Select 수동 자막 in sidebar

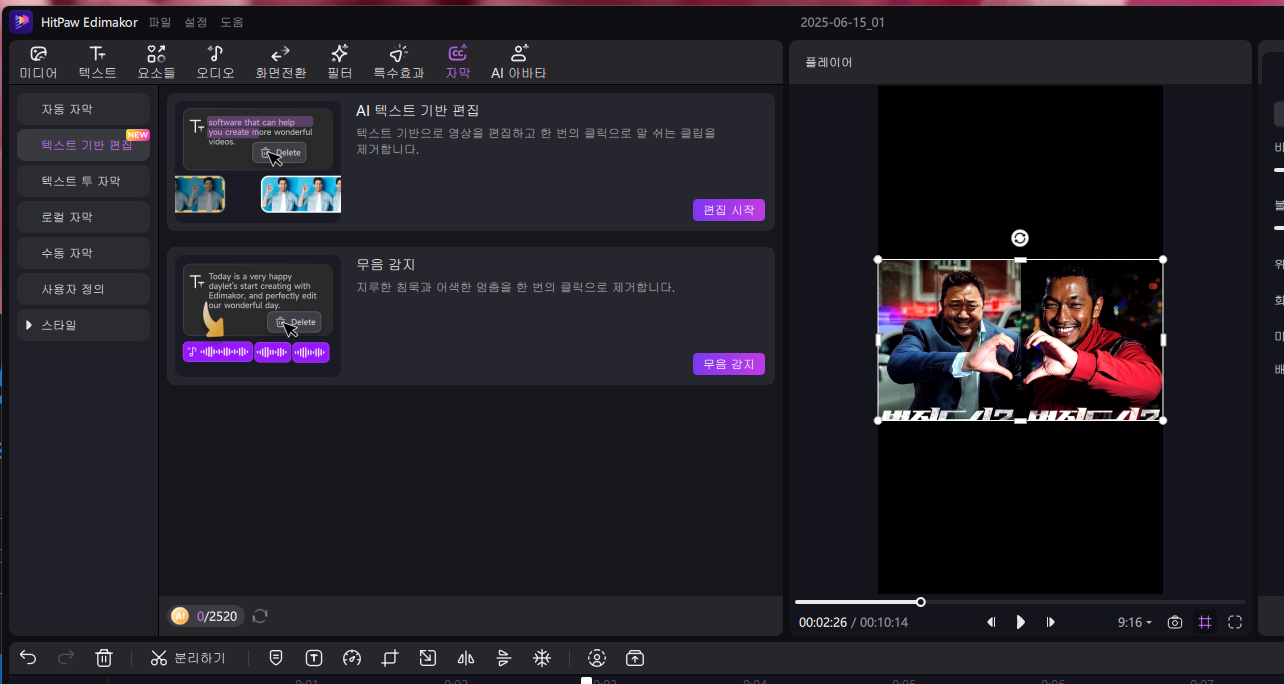pyautogui.click(x=83, y=253)
